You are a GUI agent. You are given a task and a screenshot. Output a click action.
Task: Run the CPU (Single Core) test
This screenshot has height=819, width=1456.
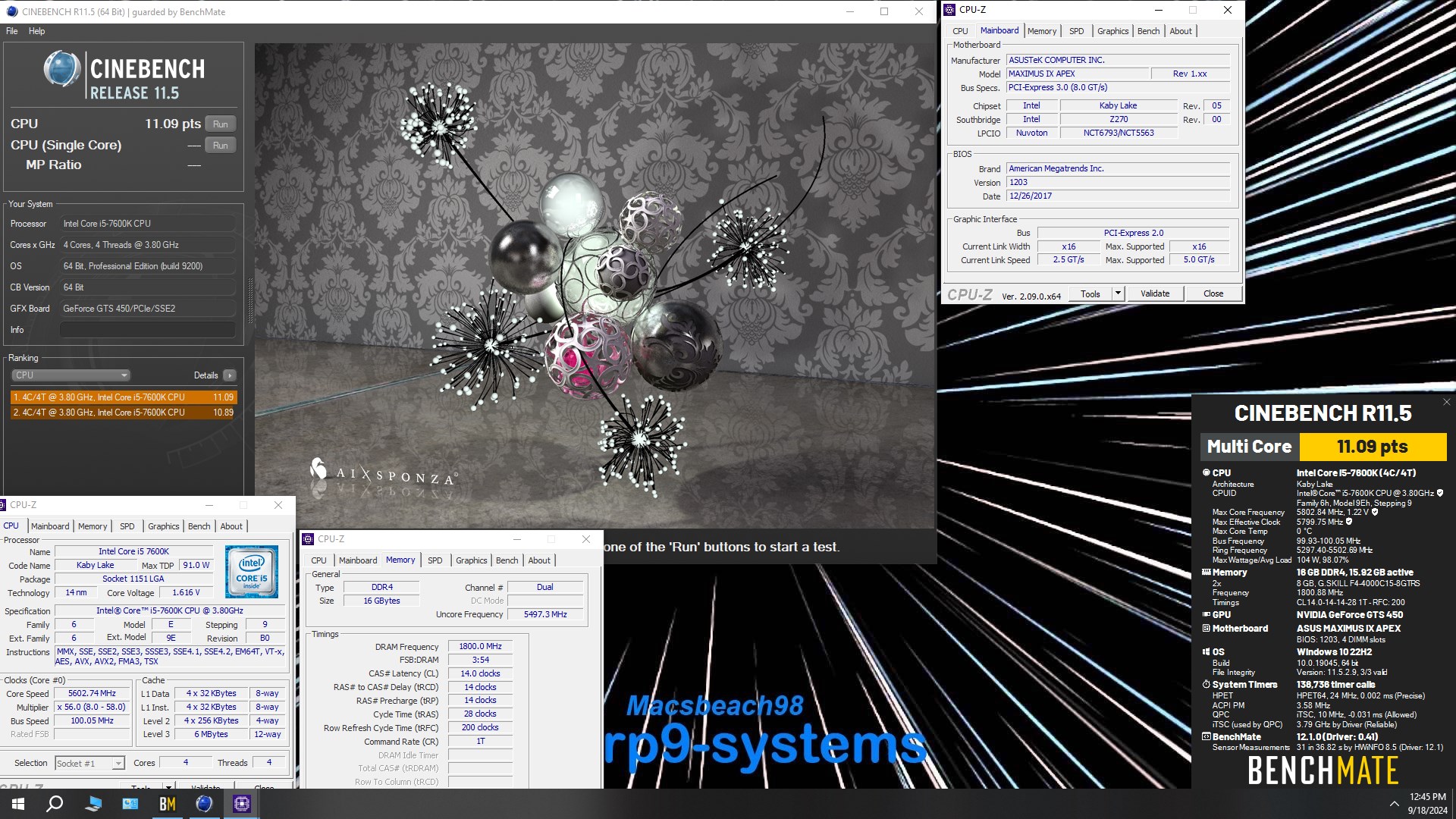220,146
